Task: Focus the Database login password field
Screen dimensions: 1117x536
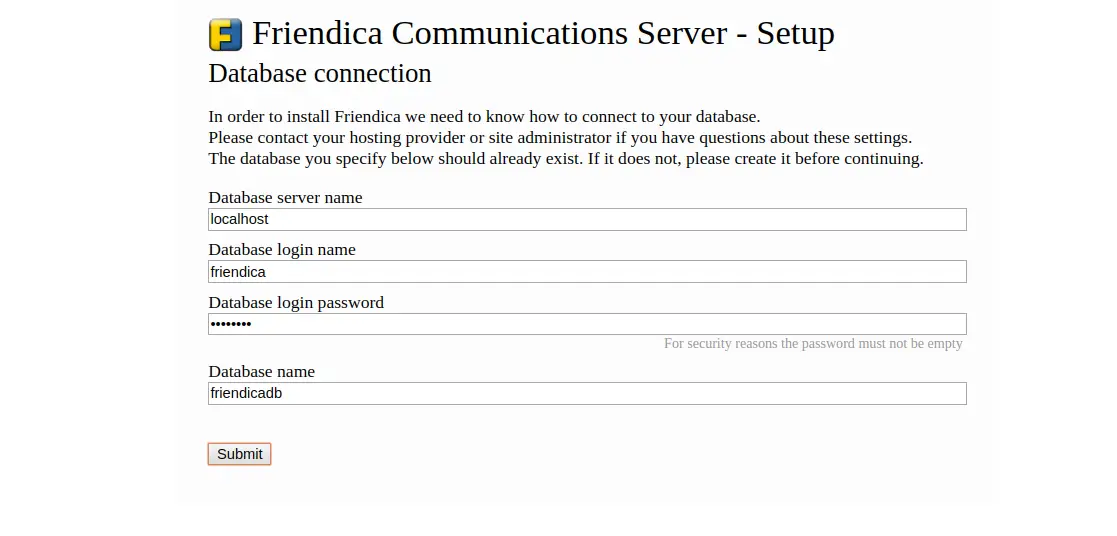Action: [x=587, y=324]
